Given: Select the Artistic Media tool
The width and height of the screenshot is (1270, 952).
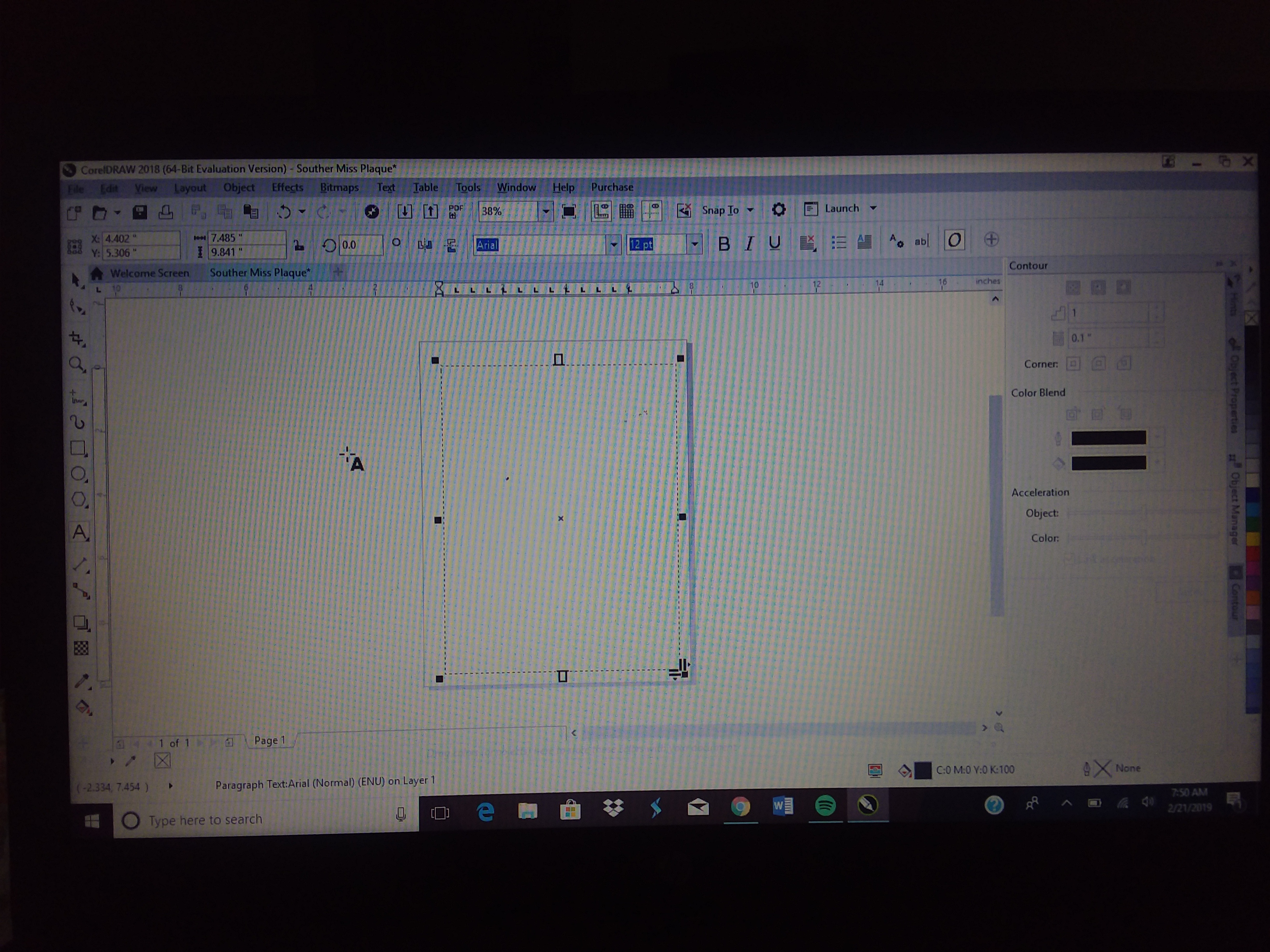Looking at the screenshot, I should click(x=78, y=423).
